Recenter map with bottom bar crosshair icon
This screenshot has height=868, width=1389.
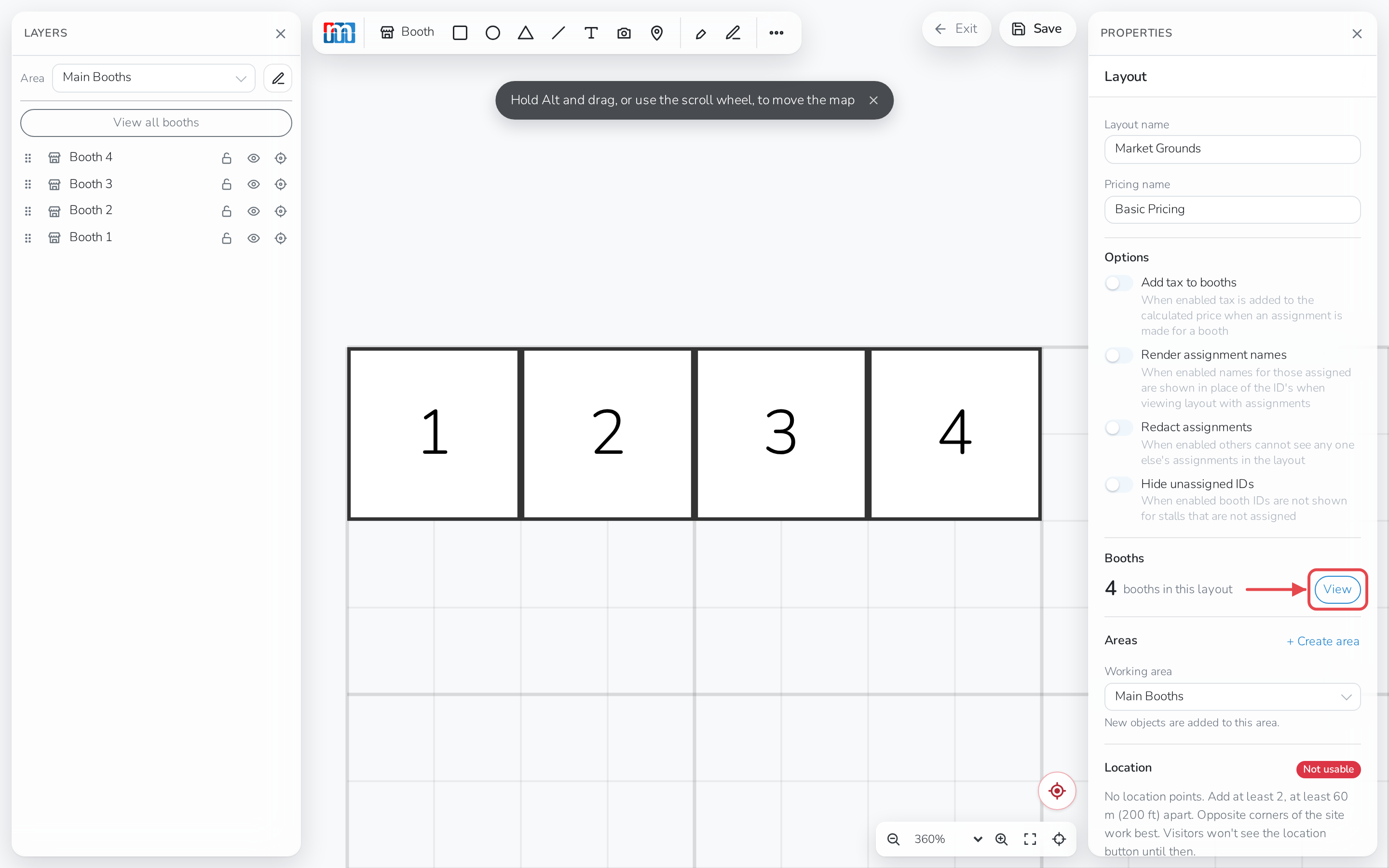(x=1059, y=839)
